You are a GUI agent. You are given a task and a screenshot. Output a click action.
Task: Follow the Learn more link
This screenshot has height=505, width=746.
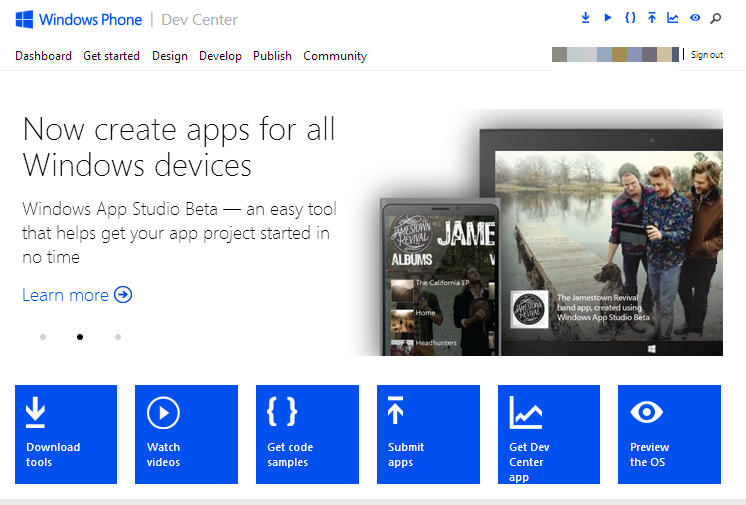[77, 295]
